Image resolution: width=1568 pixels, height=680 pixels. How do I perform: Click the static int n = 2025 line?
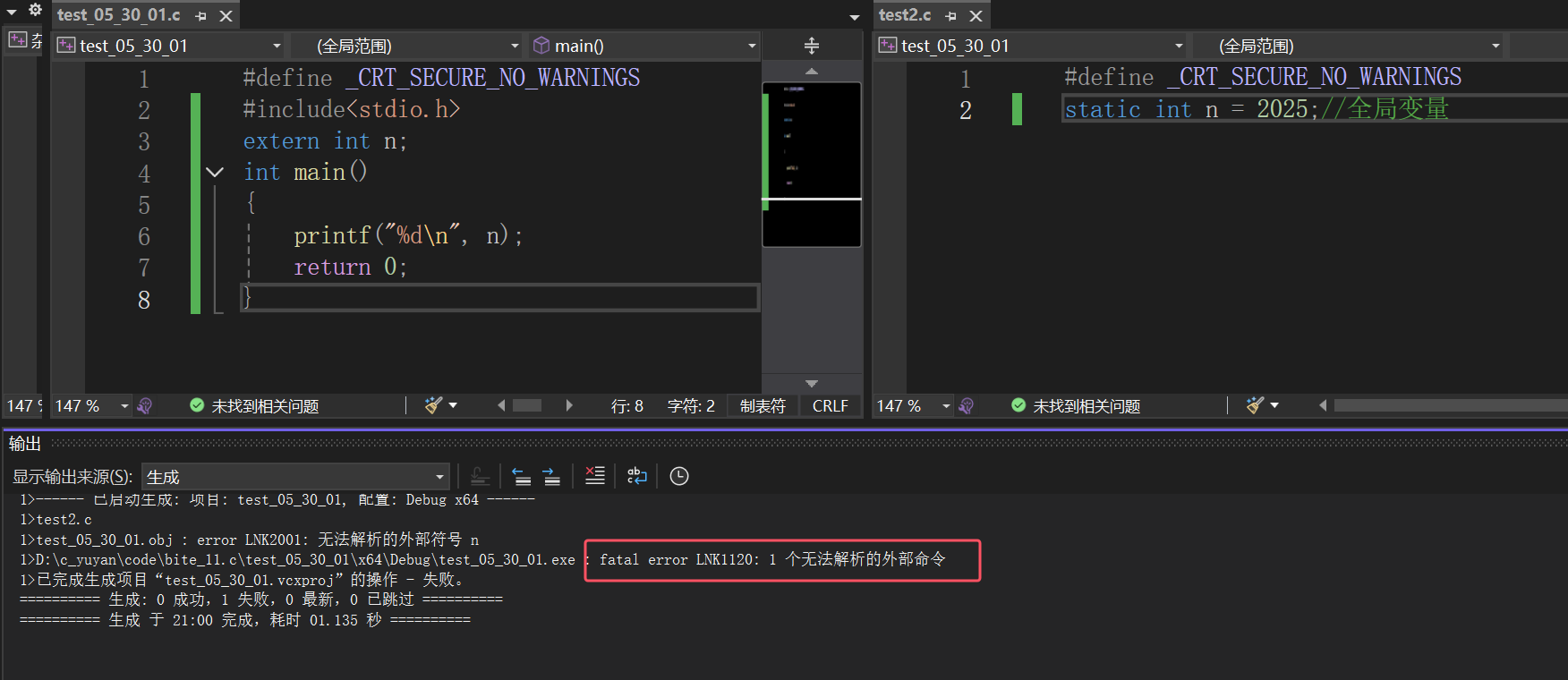[1256, 109]
